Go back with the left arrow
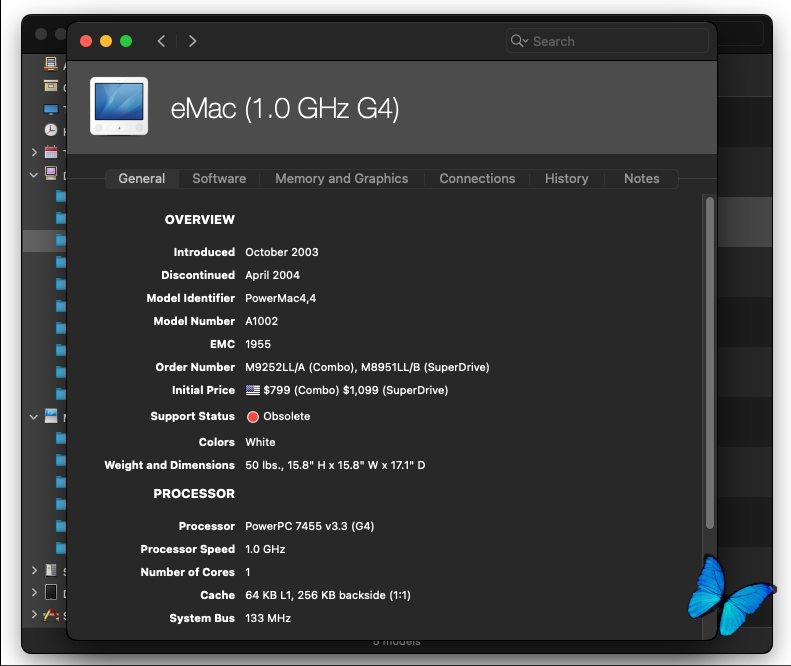The height and width of the screenshot is (666, 791). pos(161,41)
